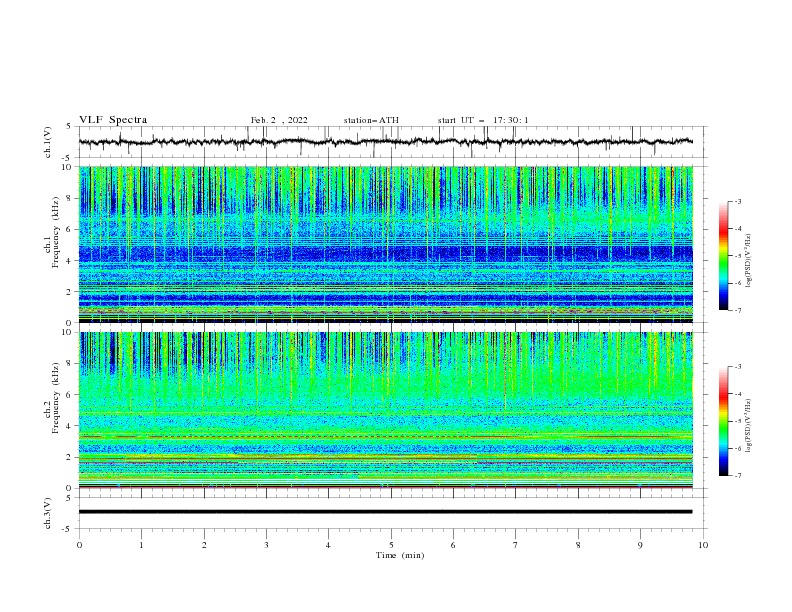Screen dimensions: 792x612
Task: Click inside the ch.2 spectrogram panel
Action: click(x=386, y=410)
